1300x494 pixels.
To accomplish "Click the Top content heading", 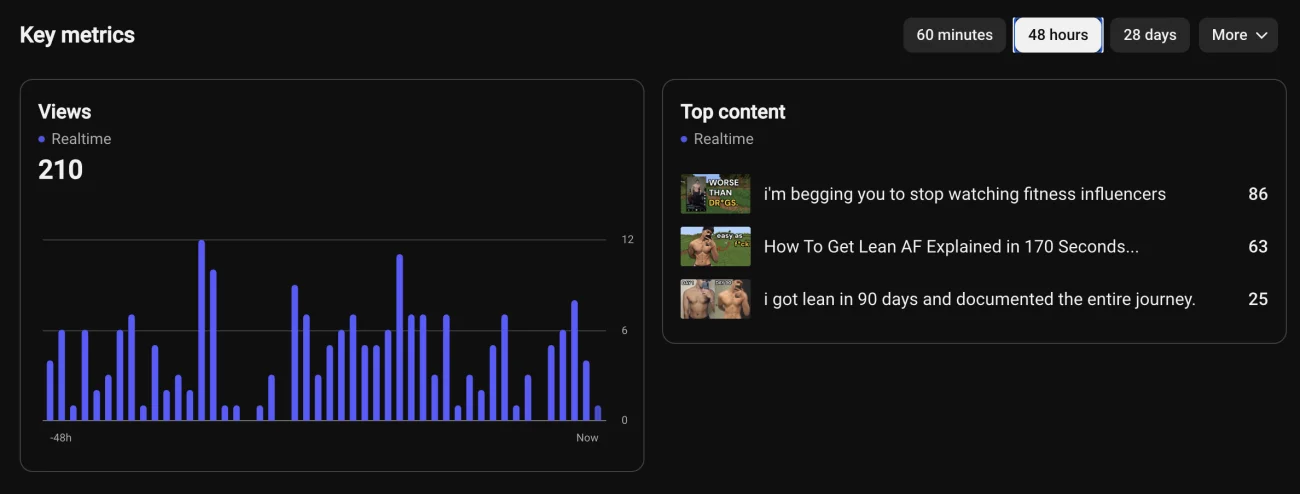I will 733,112.
